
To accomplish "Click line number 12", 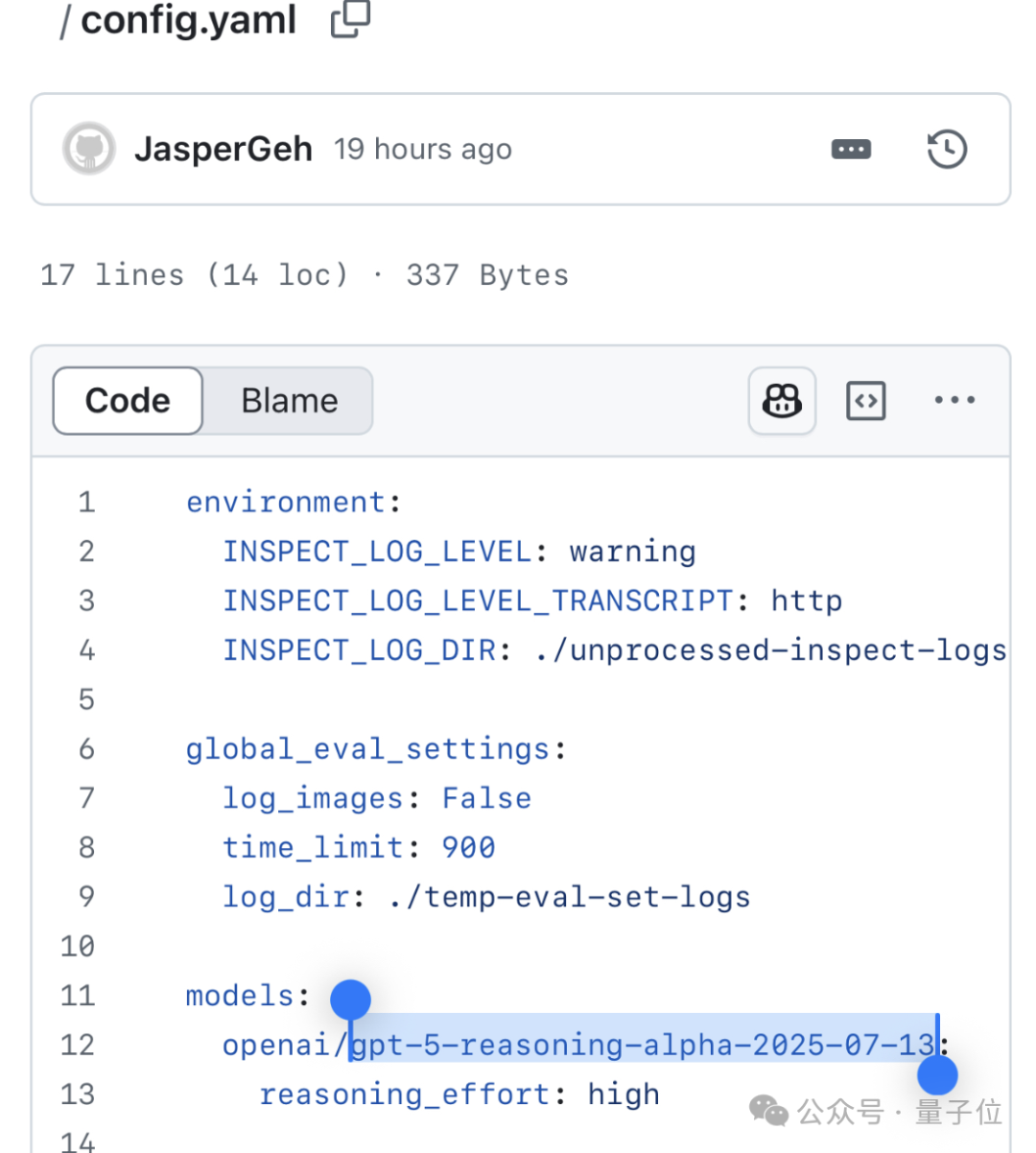I will click(78, 1045).
